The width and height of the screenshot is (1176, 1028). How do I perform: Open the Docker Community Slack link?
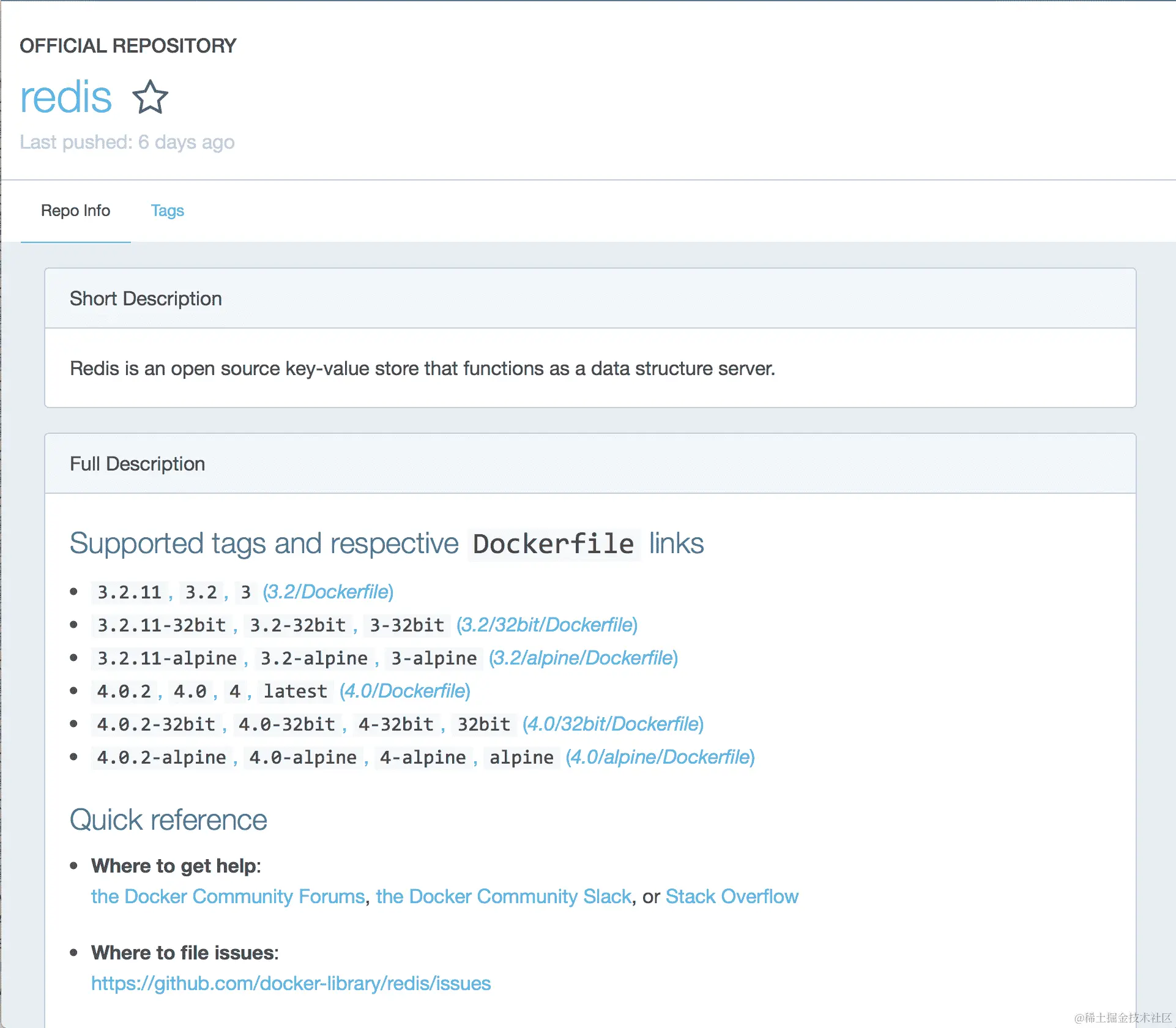coord(504,896)
